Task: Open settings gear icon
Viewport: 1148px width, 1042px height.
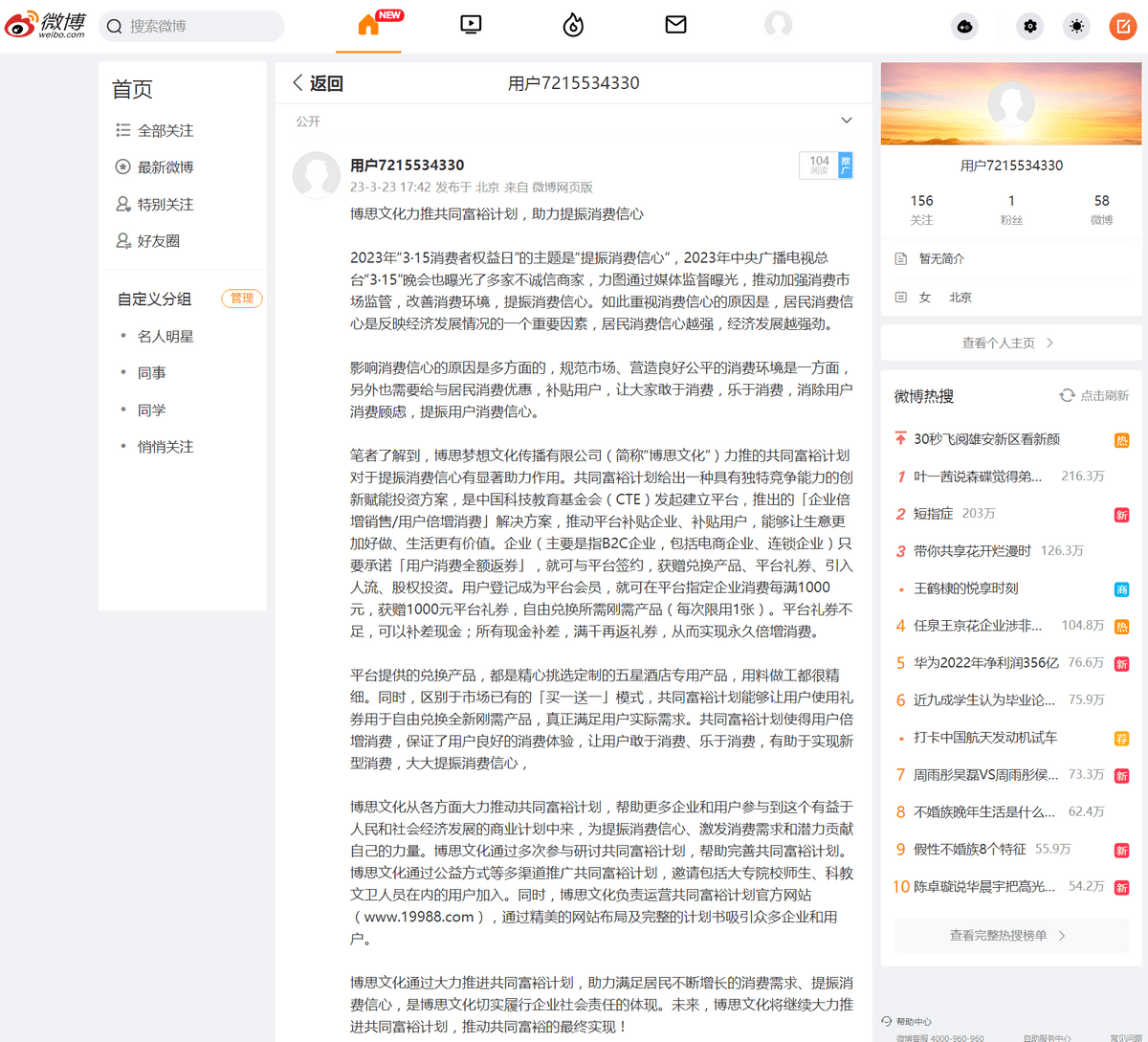Action: pyautogui.click(x=1030, y=27)
